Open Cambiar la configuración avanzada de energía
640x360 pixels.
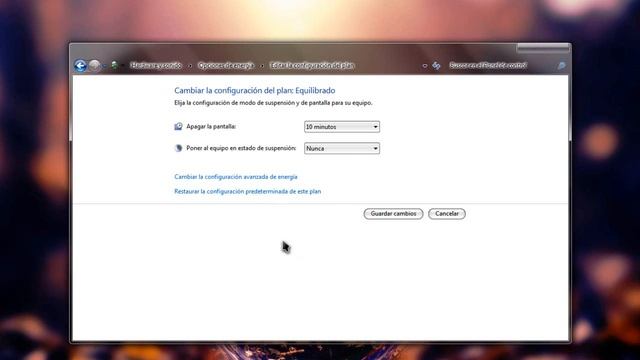(x=236, y=177)
